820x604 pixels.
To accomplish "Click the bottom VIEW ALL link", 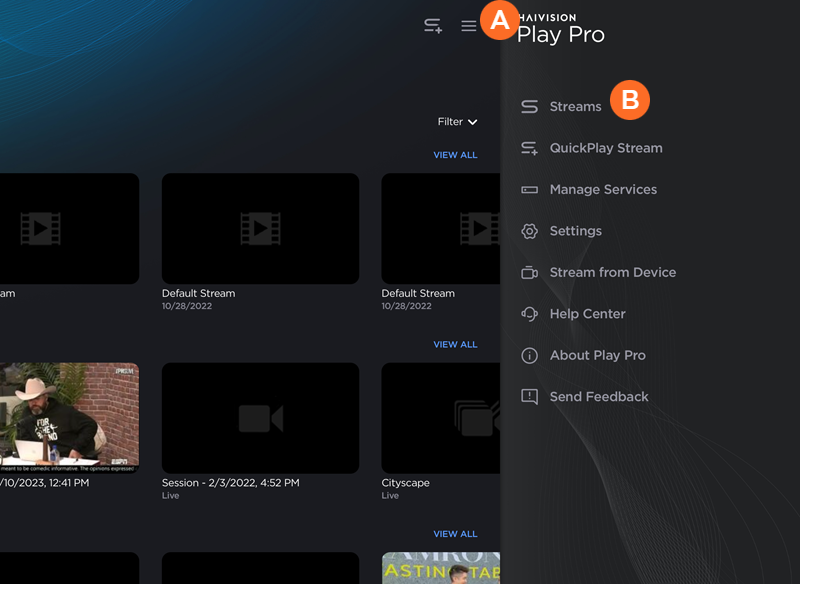I will [x=455, y=534].
